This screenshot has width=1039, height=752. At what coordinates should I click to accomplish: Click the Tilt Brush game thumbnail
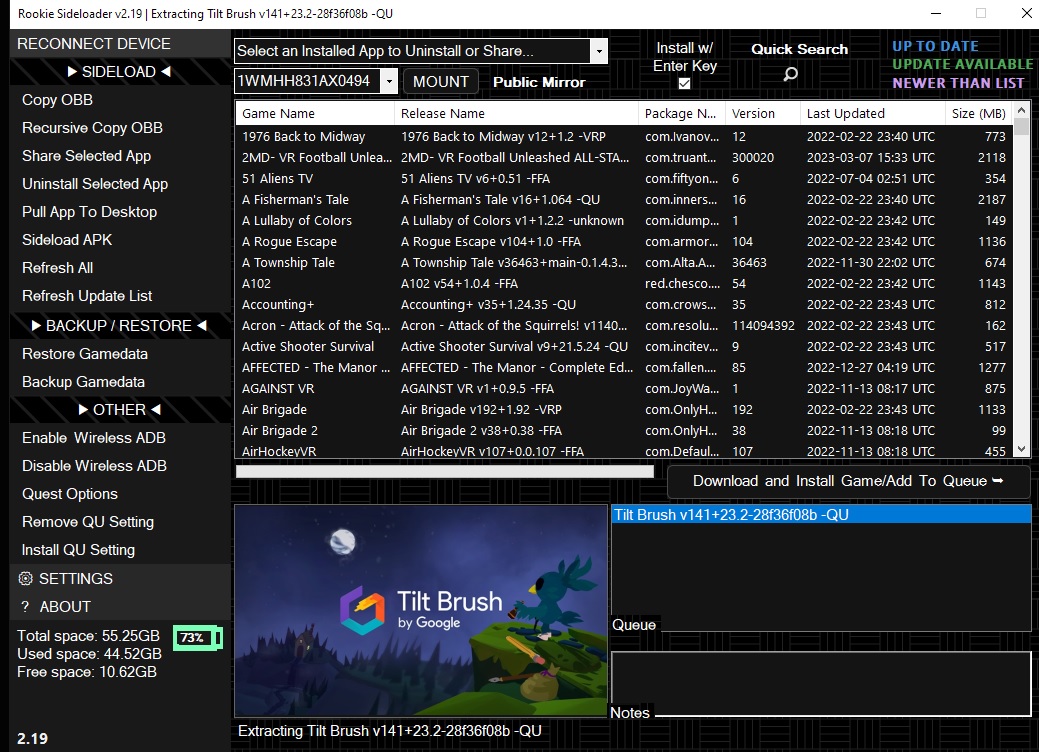pyautogui.click(x=421, y=610)
